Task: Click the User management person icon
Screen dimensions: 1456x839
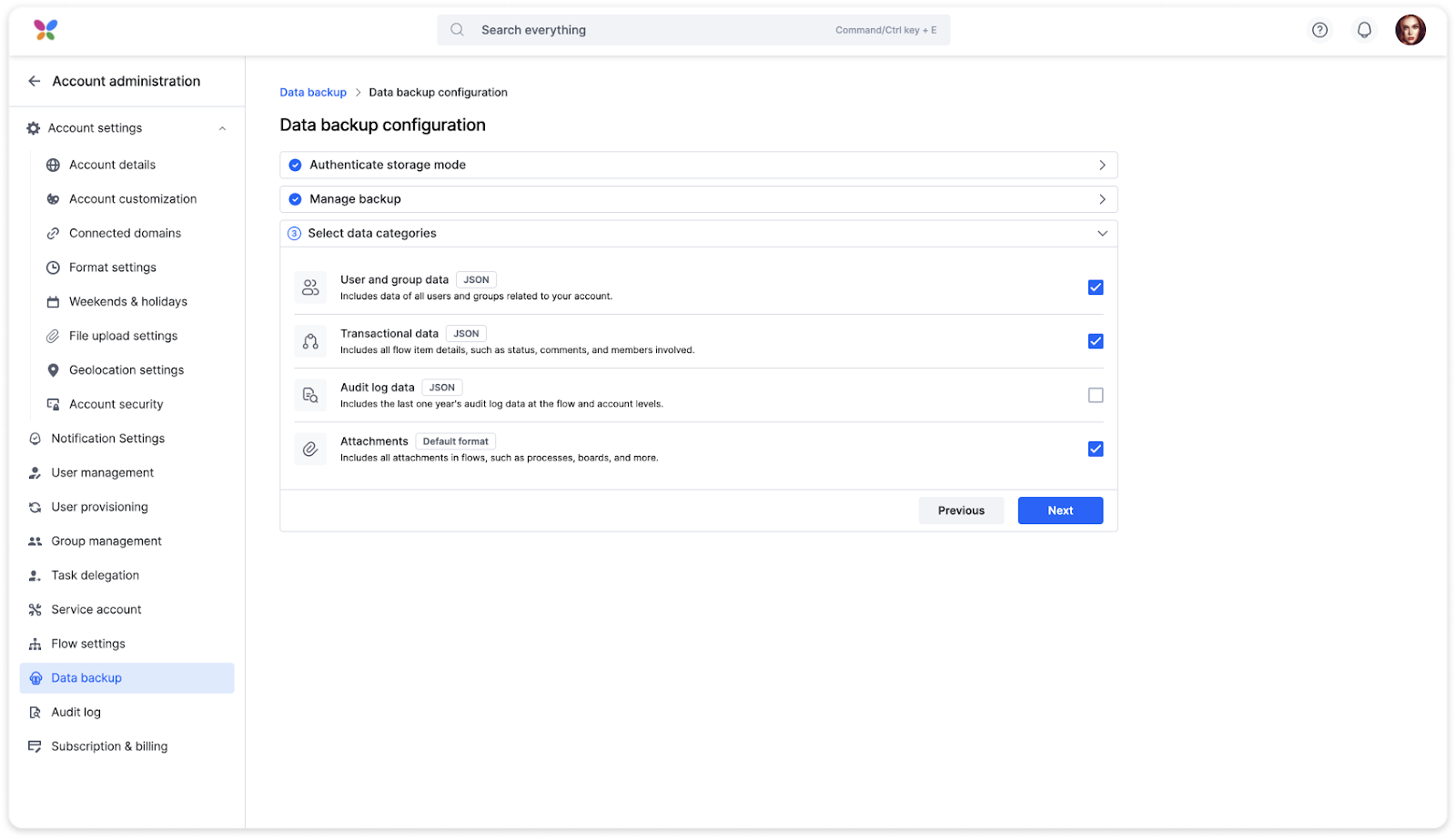Action: click(35, 473)
